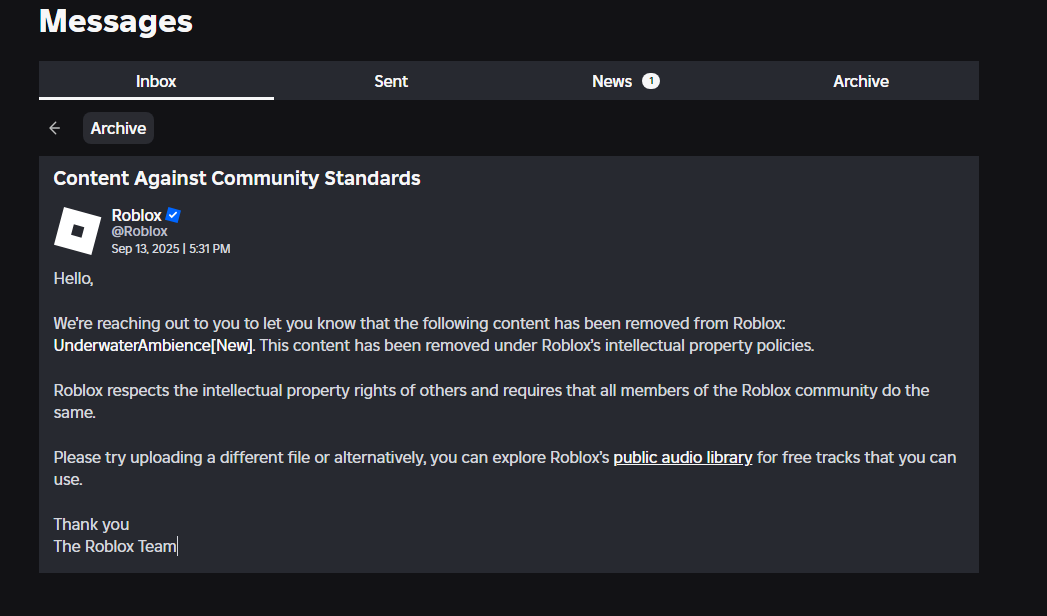Open the Sent tab

[391, 81]
